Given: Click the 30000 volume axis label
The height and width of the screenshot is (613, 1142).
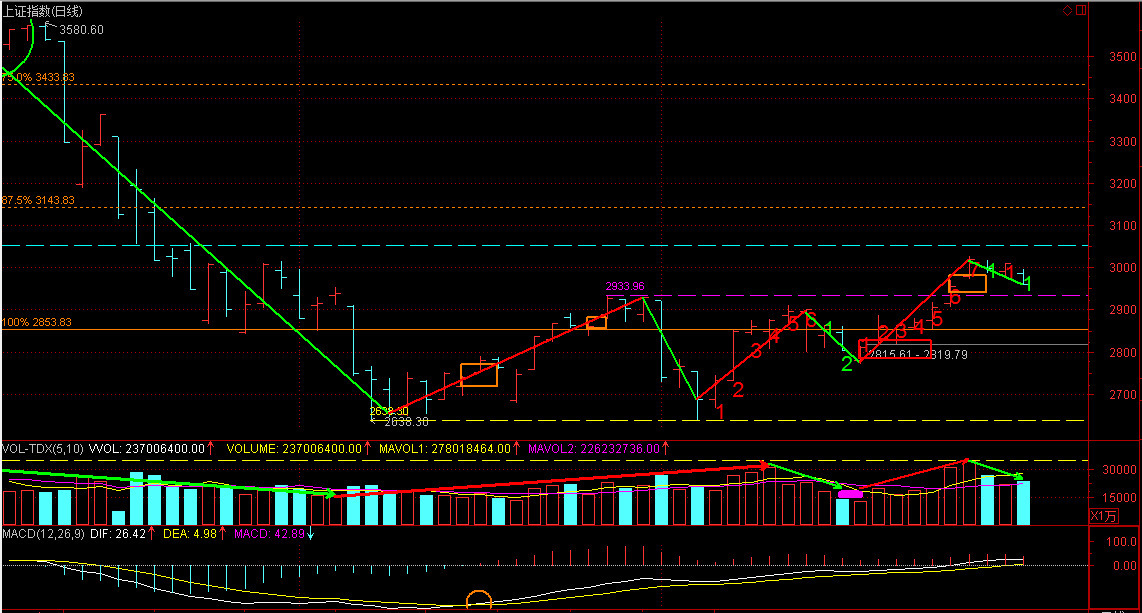Looking at the screenshot, I should click(x=1119, y=470).
